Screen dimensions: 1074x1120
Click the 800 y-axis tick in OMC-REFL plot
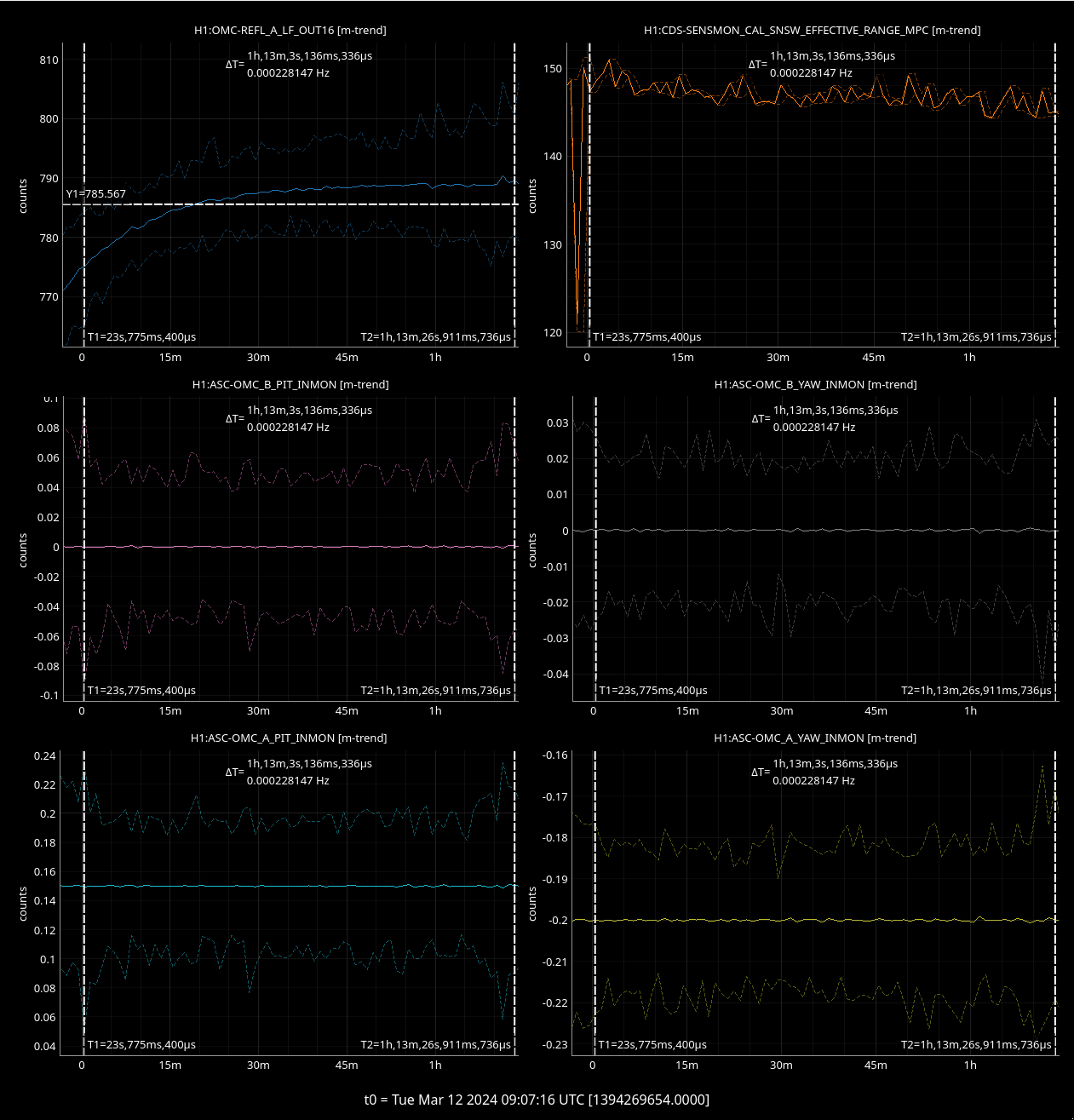[x=49, y=119]
